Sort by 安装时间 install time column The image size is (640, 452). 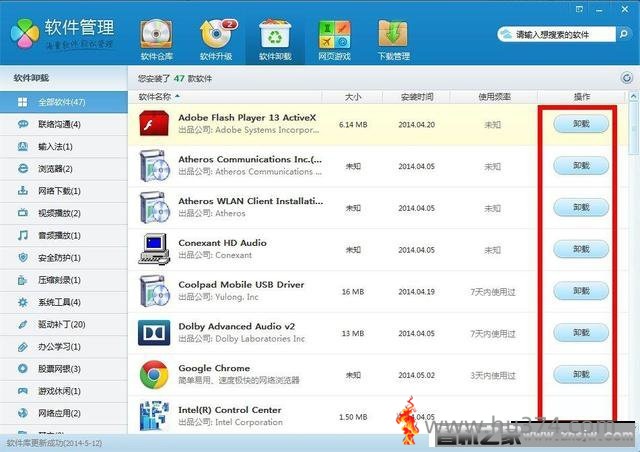pos(417,97)
